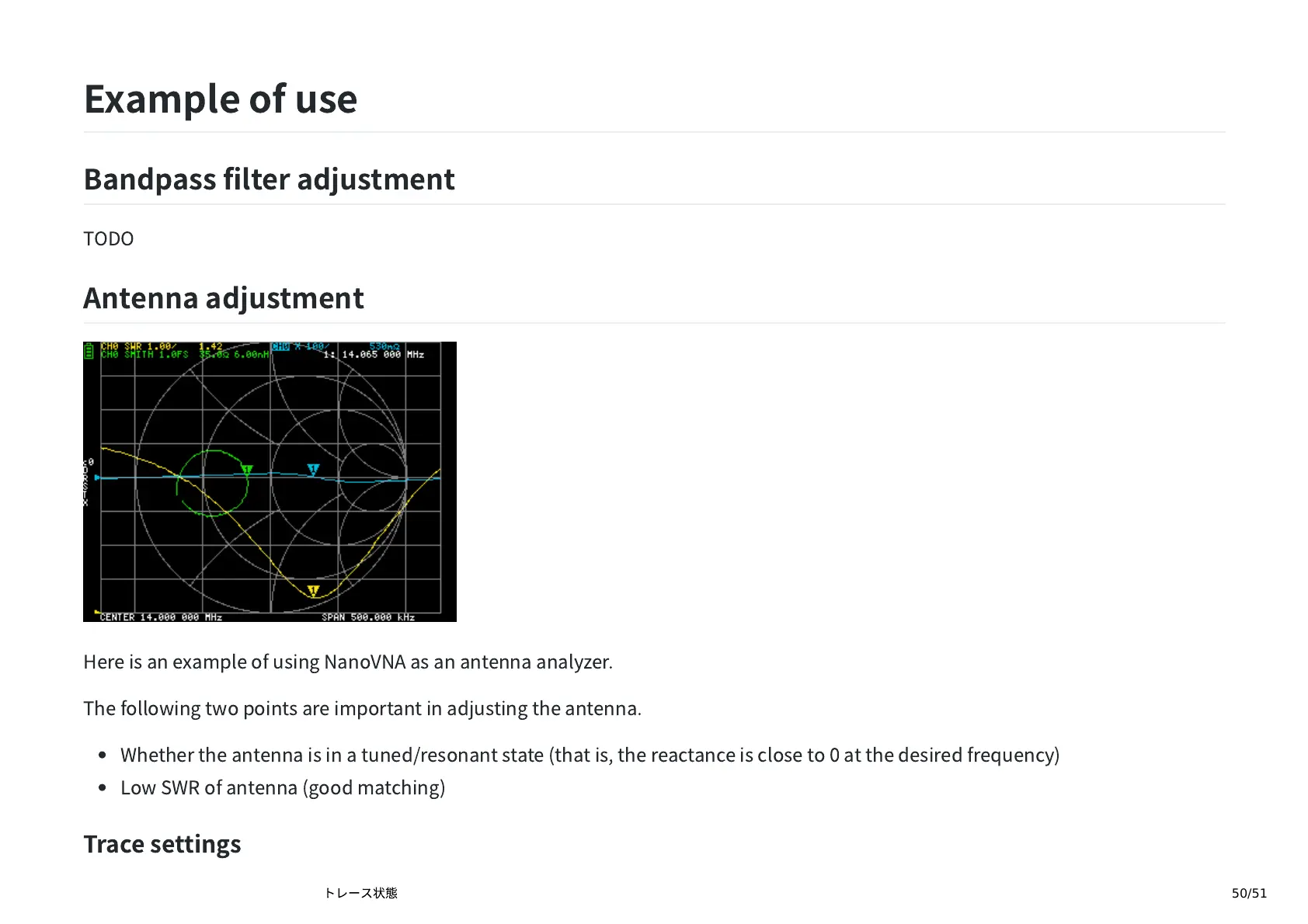Viewport: 1308px width, 924px height.
Task: Click the calibration status letters on left edge
Action: (x=86, y=483)
